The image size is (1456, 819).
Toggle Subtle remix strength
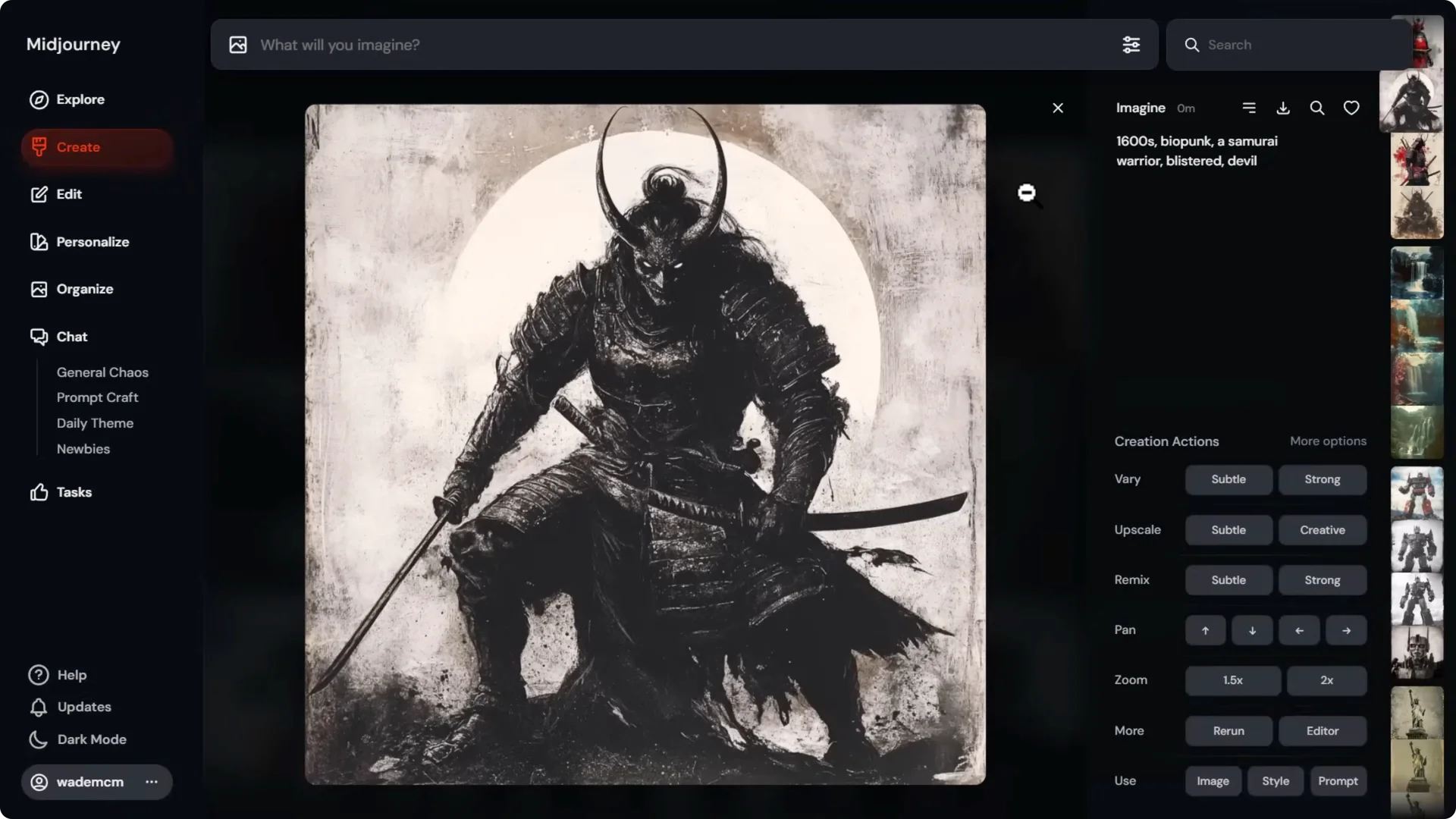click(1228, 580)
